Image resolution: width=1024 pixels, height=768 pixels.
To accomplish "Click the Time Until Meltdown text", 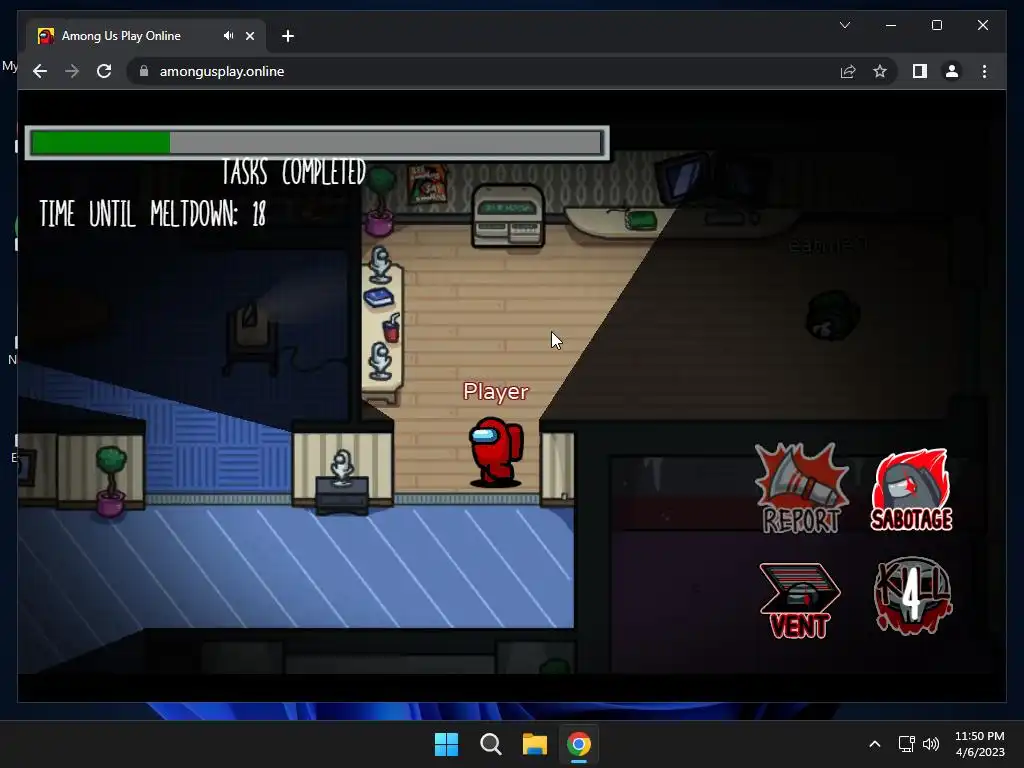I will tap(153, 214).
